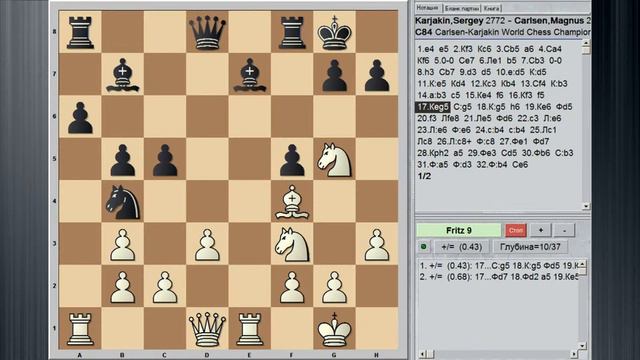This screenshot has height=360, width=640.
Task: Select the white pawn on c2
Action: click(x=165, y=287)
